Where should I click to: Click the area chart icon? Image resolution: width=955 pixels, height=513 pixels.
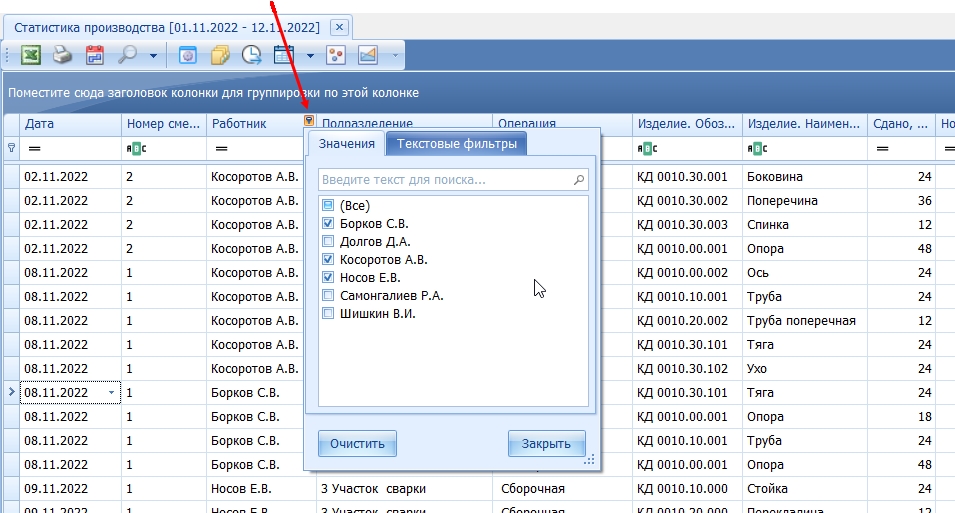[x=368, y=55]
